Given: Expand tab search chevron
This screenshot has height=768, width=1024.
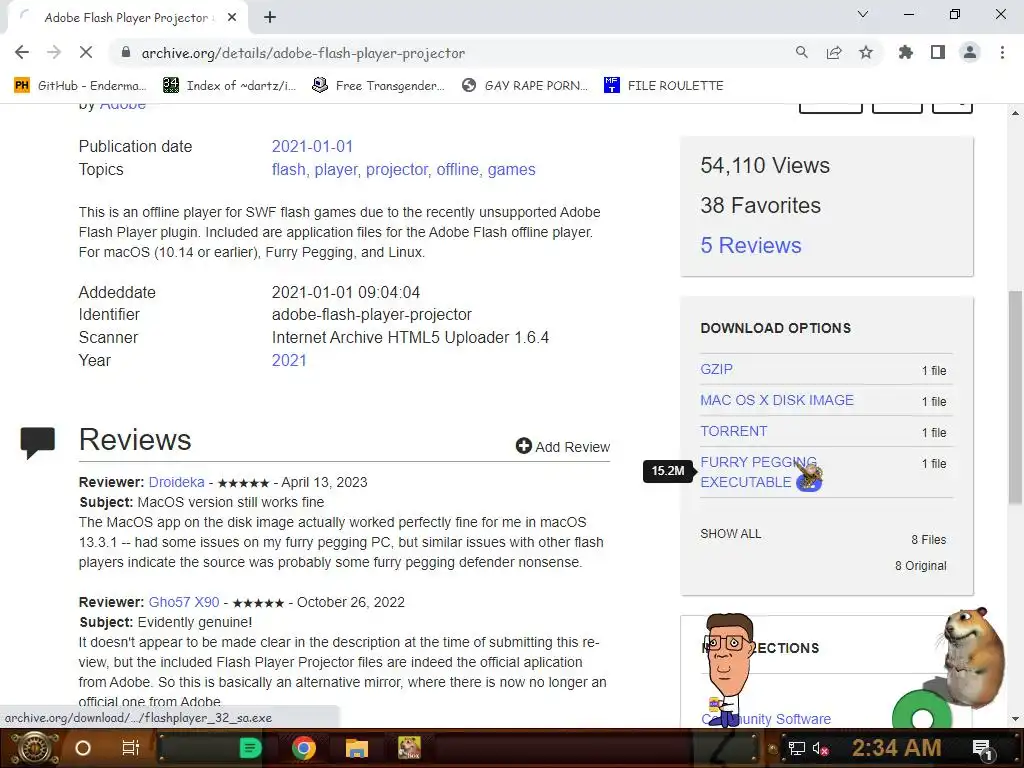Looking at the screenshot, I should tap(863, 14).
